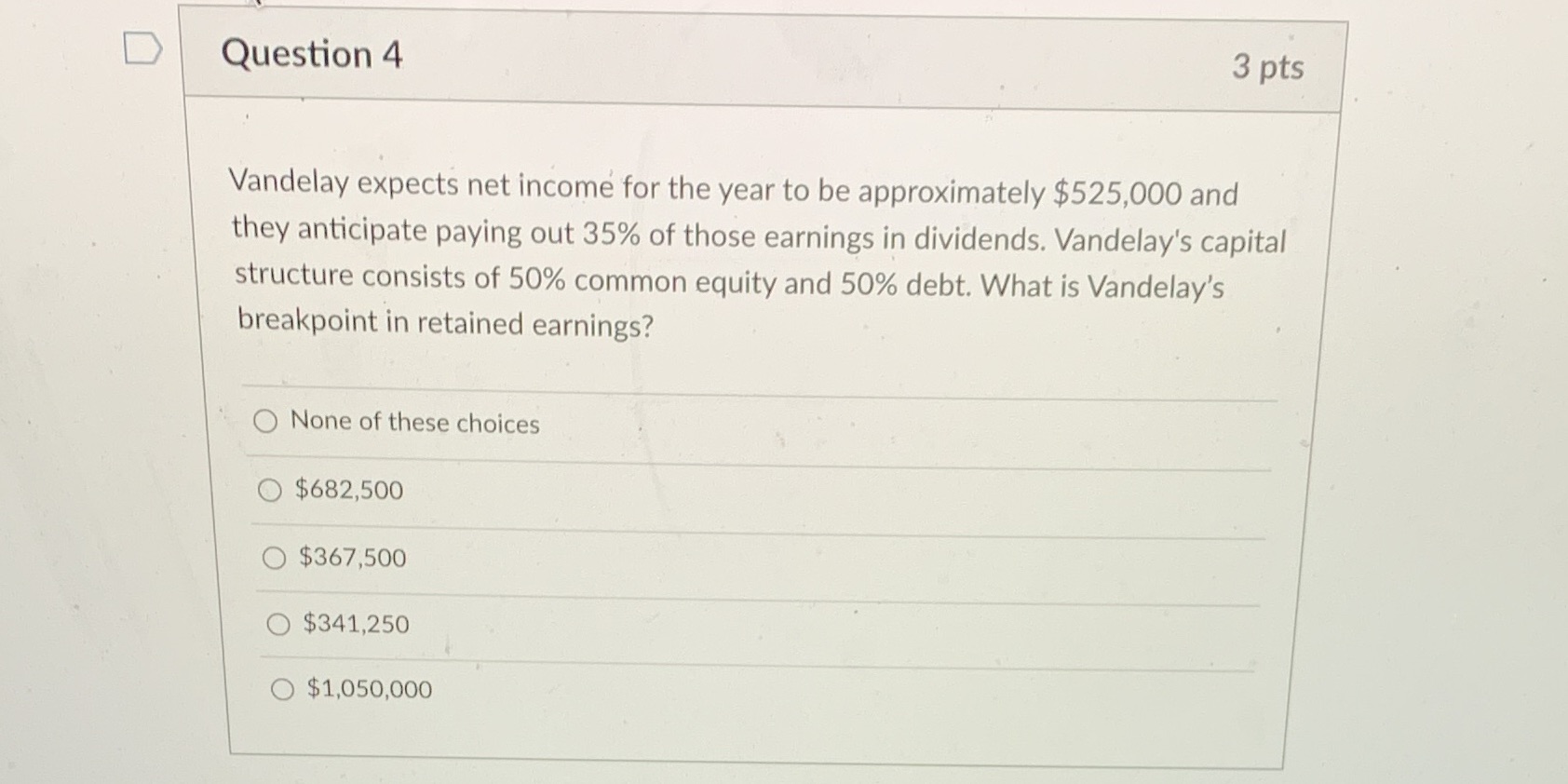Click the $682,500 answer label text
Screen dimensions: 1568x784
coord(348,491)
